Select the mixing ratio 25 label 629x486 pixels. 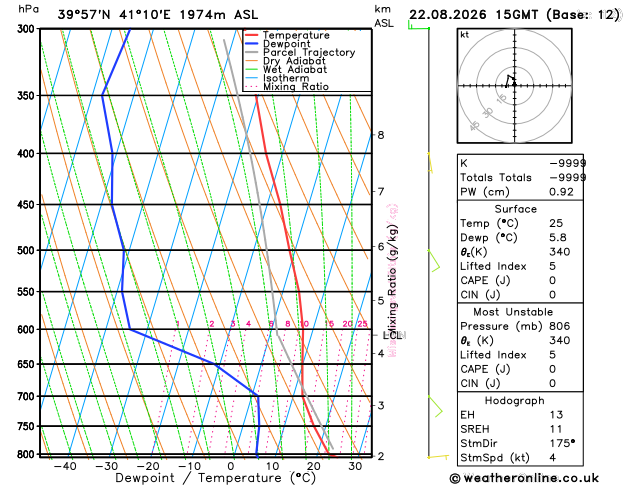click(x=362, y=324)
